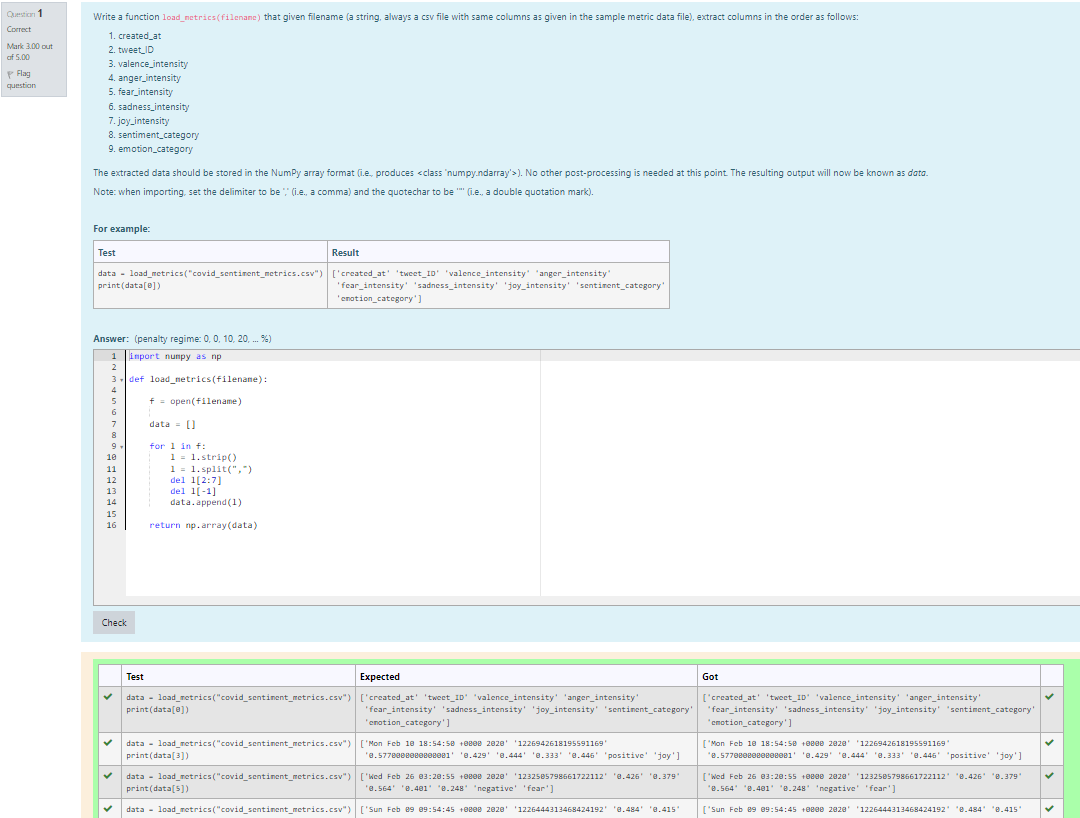
Task: Click line number 16 in editor gutter
Action: pos(112,525)
